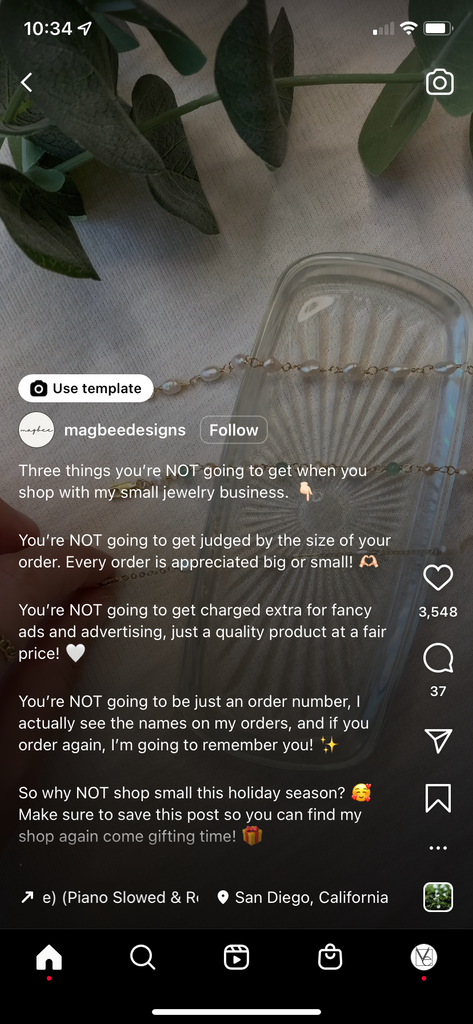Open Reels tab in bottom bar
473x1024 pixels.
coord(236,958)
